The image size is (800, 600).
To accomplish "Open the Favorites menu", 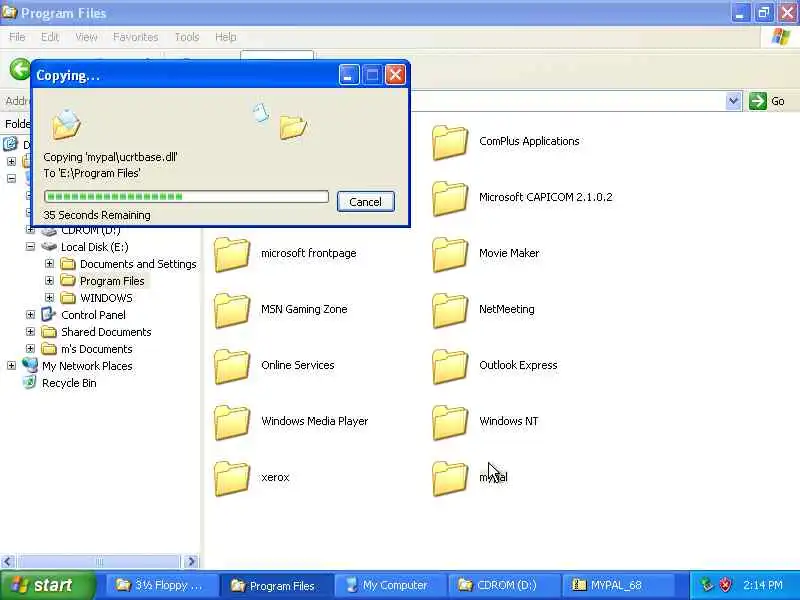I will click(136, 37).
